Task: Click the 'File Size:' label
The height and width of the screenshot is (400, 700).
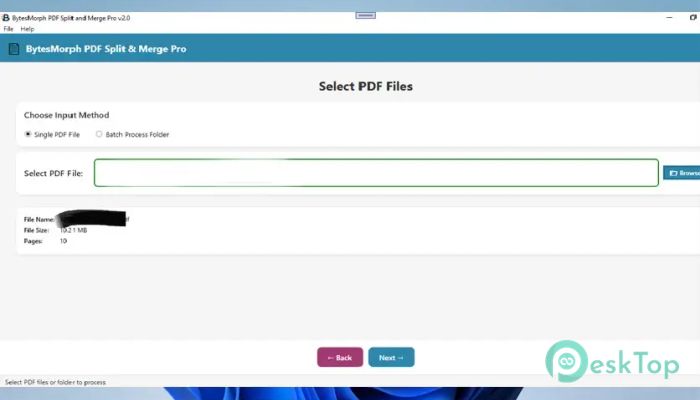Action: (37, 230)
